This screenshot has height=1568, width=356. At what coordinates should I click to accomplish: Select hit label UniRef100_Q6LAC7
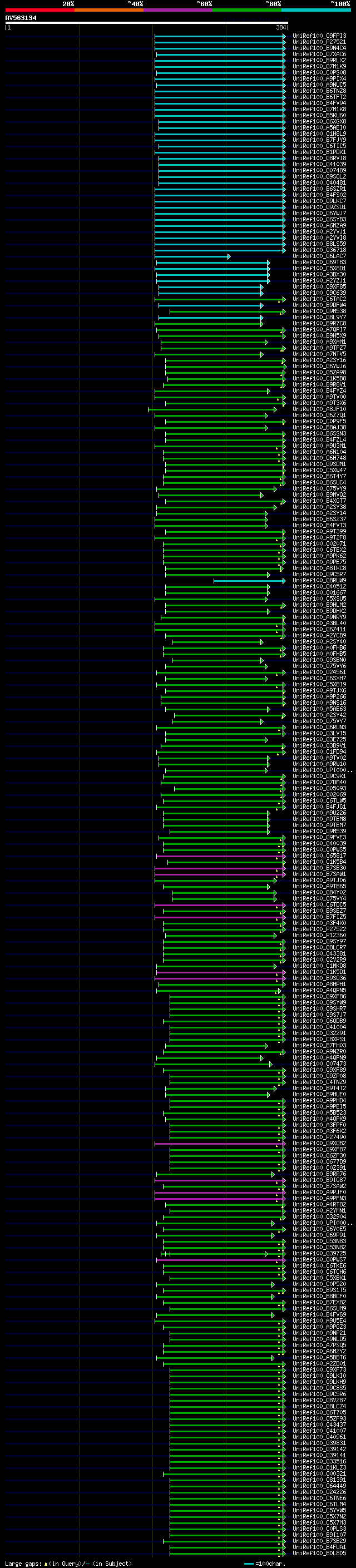point(319,256)
